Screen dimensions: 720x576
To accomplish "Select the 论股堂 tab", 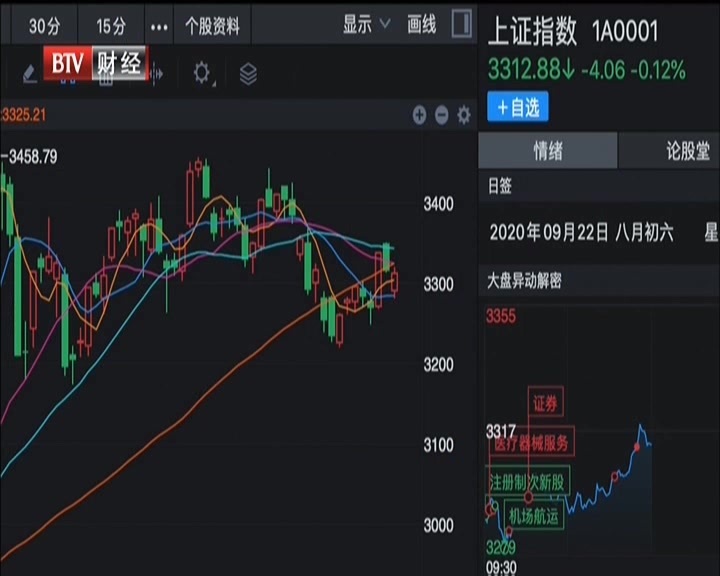I will coord(687,151).
